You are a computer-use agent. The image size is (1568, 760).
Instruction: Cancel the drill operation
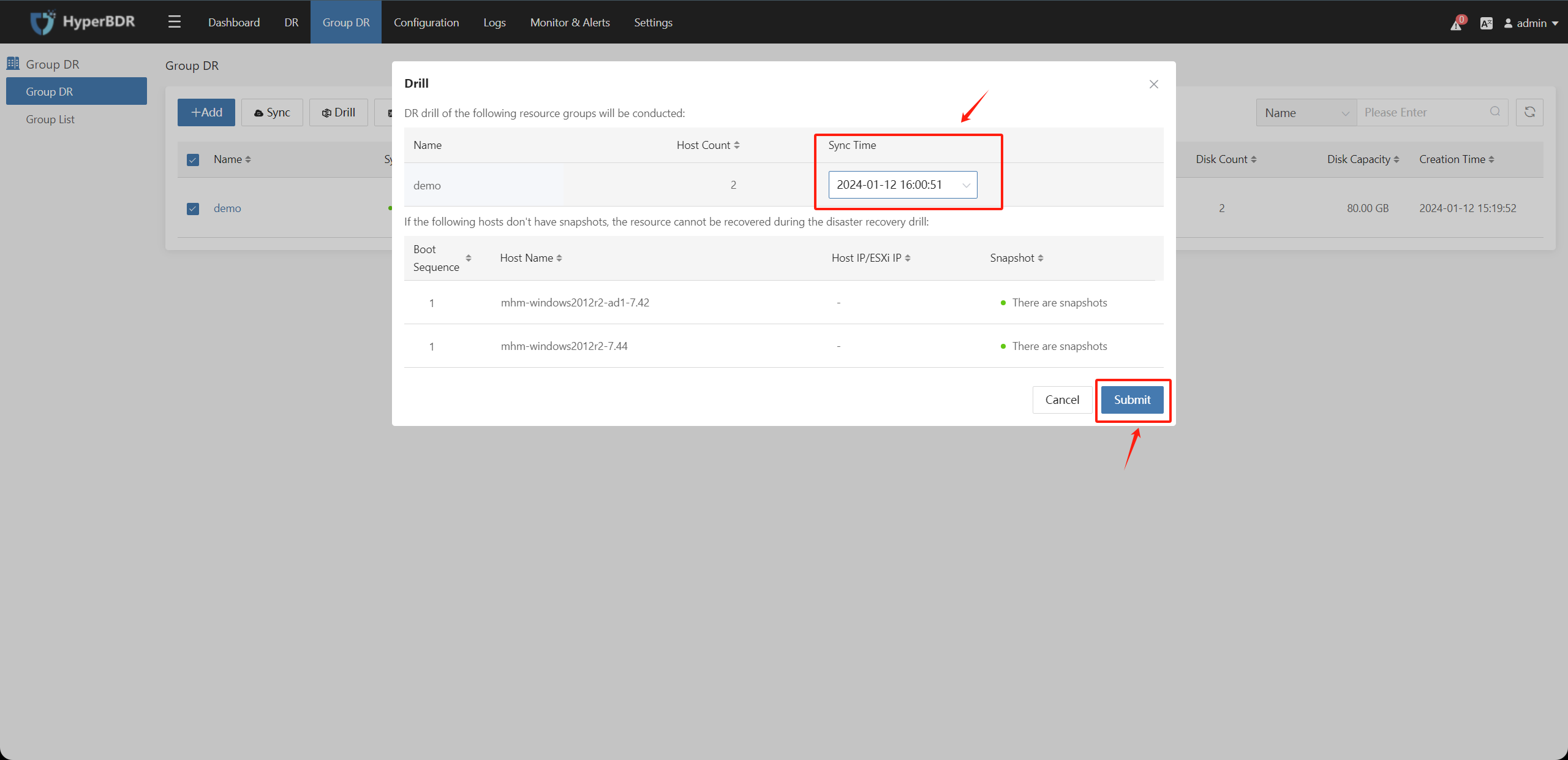coord(1062,399)
